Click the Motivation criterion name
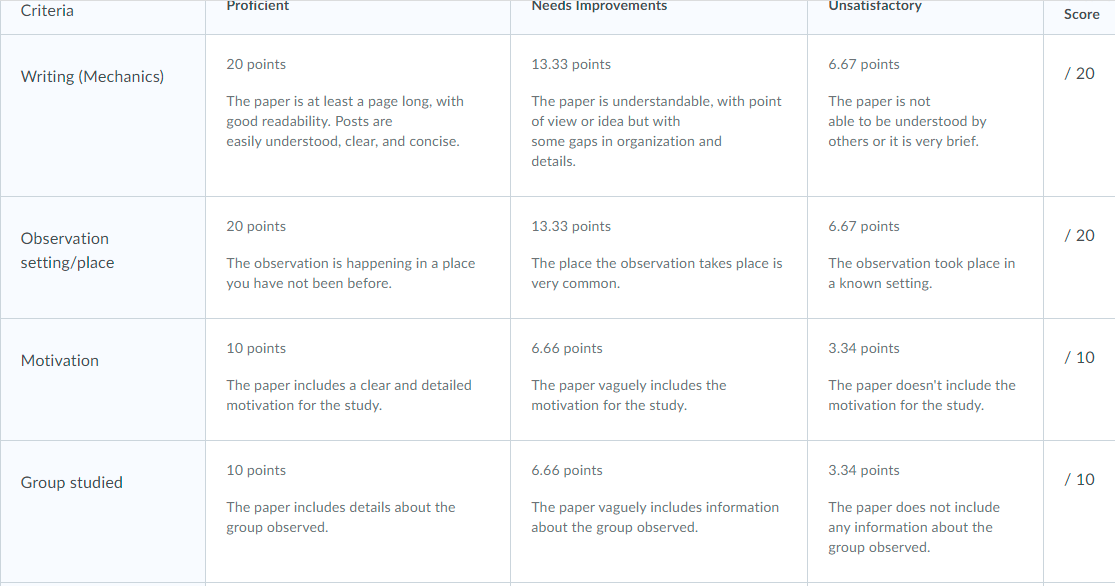1115x586 pixels. (60, 361)
